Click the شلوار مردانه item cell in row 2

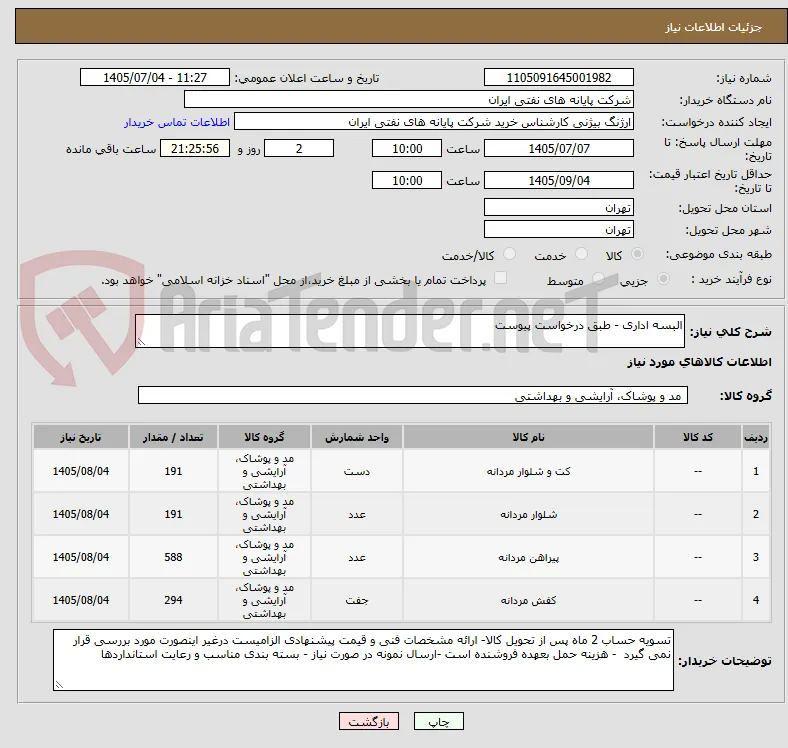pyautogui.click(x=528, y=514)
